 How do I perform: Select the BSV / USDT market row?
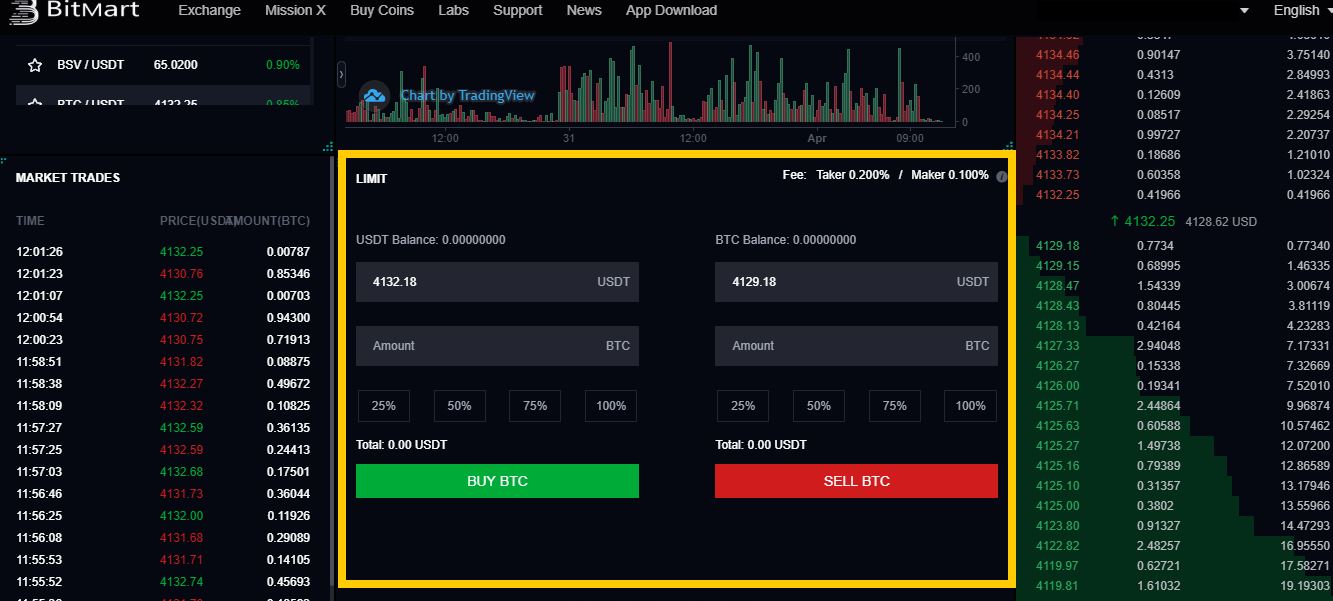tap(164, 65)
